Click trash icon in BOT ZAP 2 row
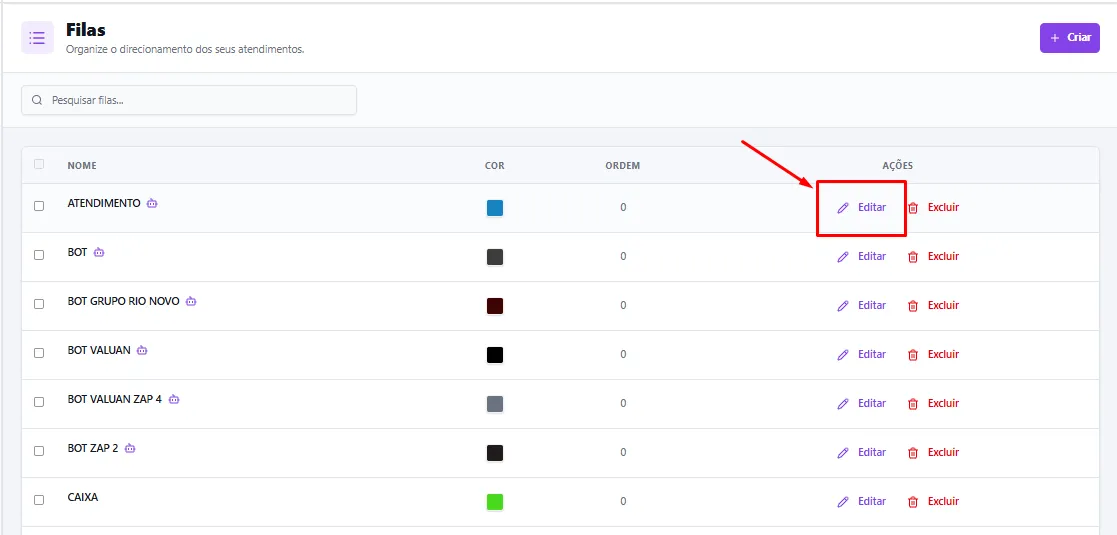1117x535 pixels. point(913,453)
